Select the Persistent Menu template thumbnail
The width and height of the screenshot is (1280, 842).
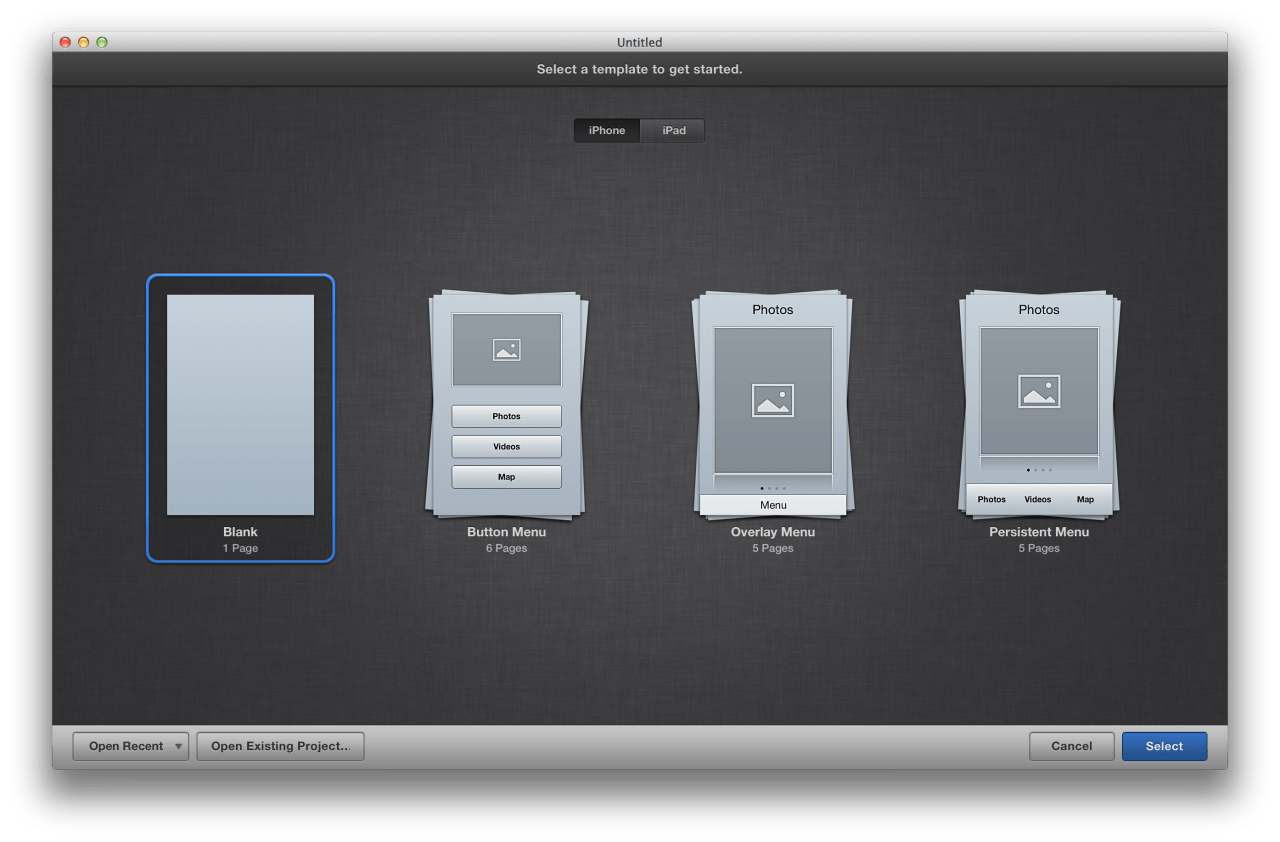pos(1039,405)
